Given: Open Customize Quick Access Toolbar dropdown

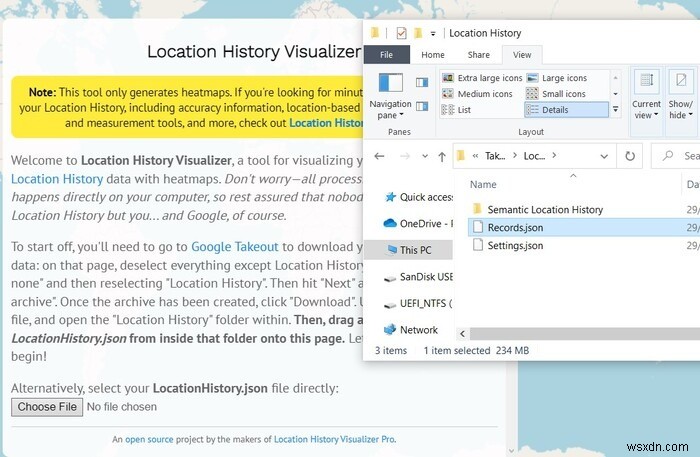Looking at the screenshot, I should click(x=433, y=34).
